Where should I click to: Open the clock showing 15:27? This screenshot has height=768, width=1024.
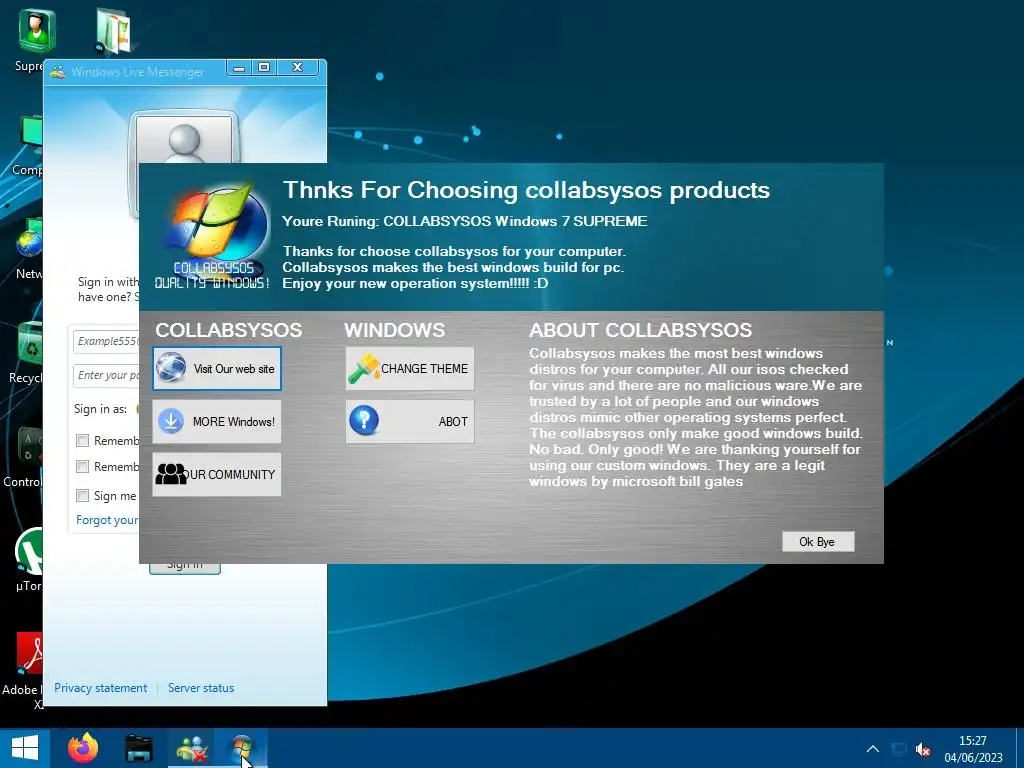(x=972, y=741)
